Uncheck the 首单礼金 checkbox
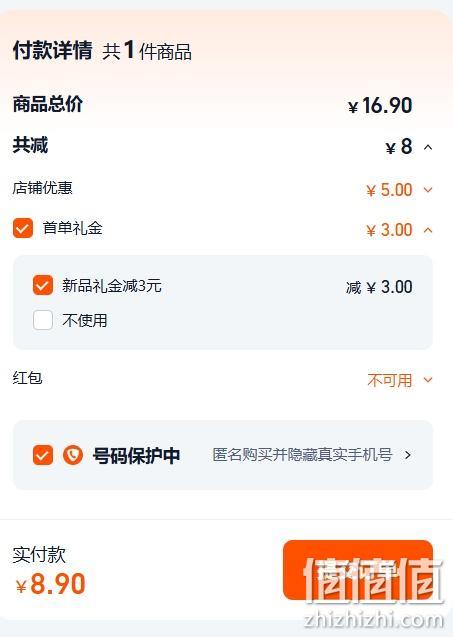The width and height of the screenshot is (453, 637). point(23,228)
